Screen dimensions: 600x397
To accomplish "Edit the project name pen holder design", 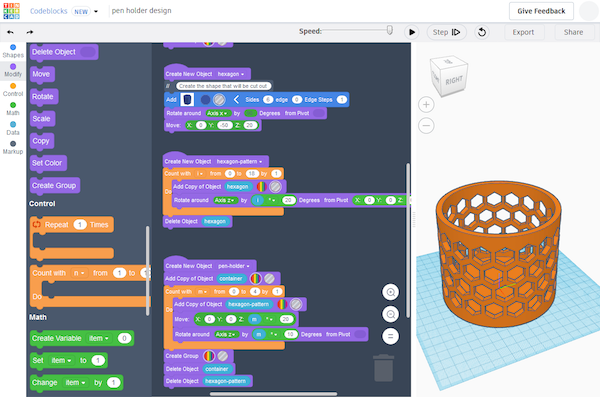I will tap(142, 11).
